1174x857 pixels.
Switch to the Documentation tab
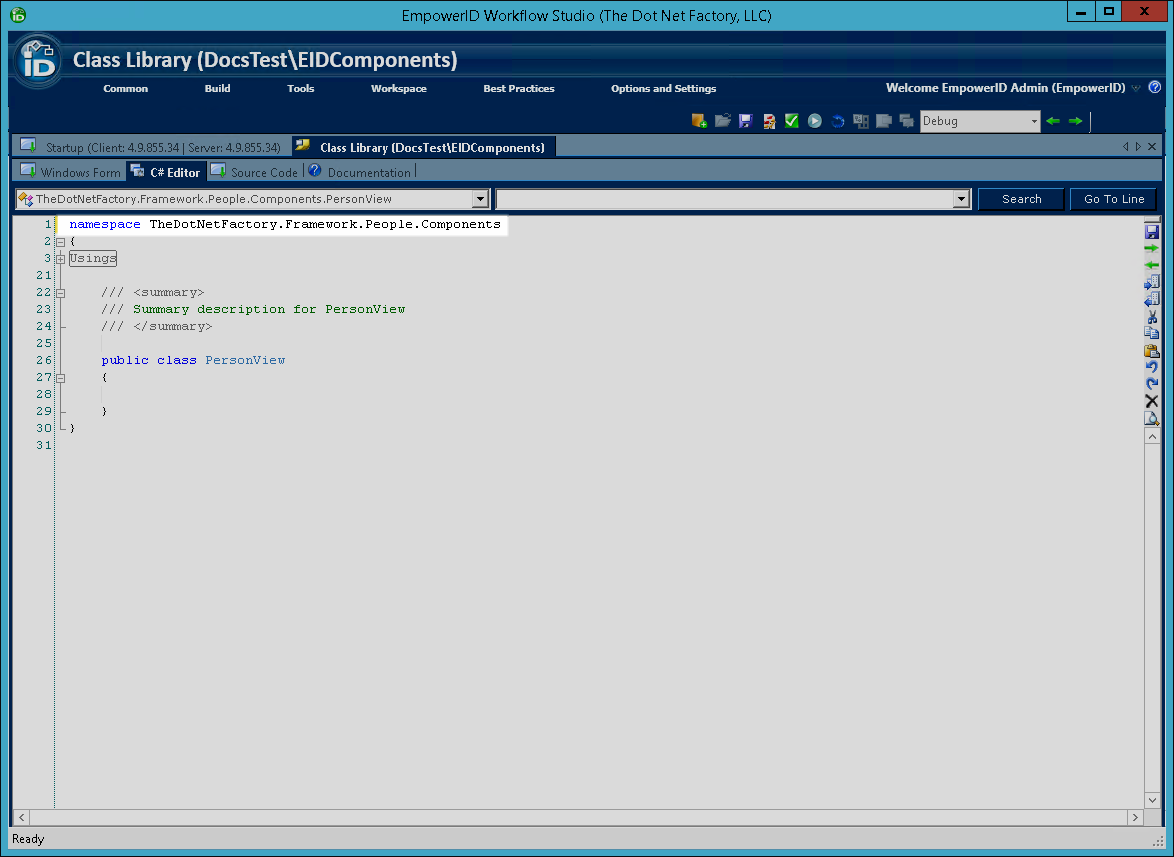tap(368, 171)
